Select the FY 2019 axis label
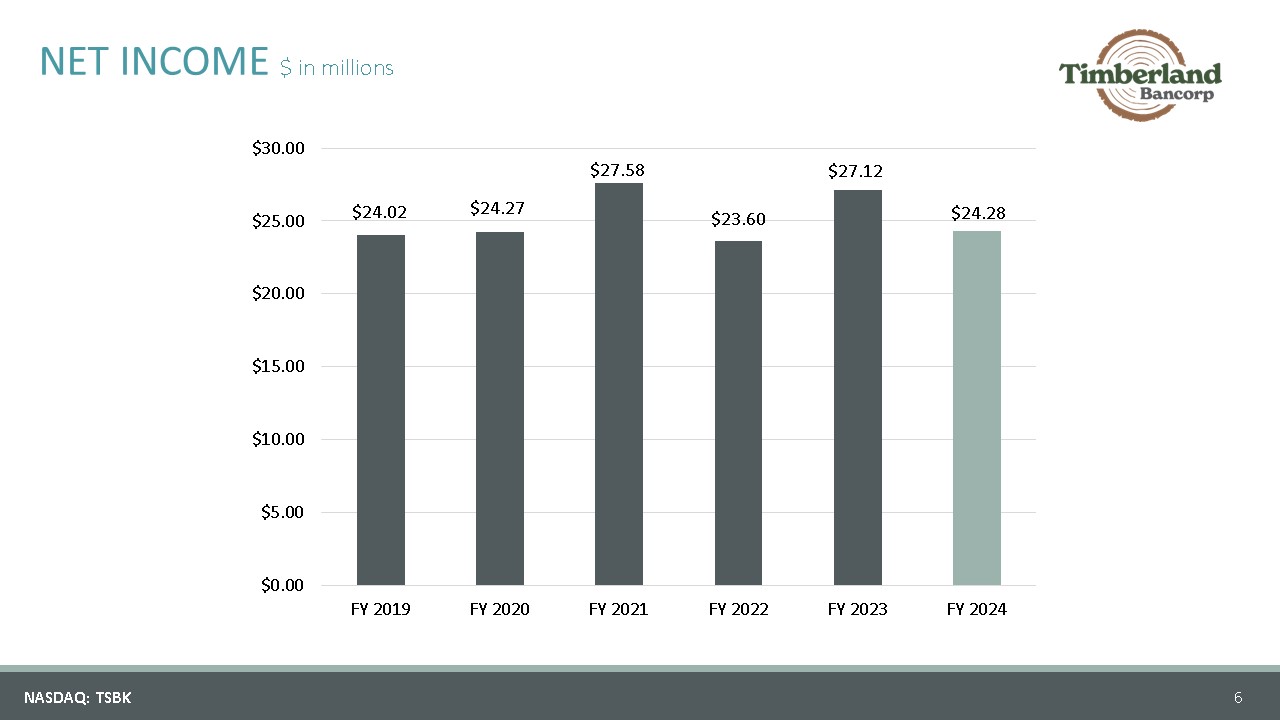1280x720 pixels. click(380, 609)
